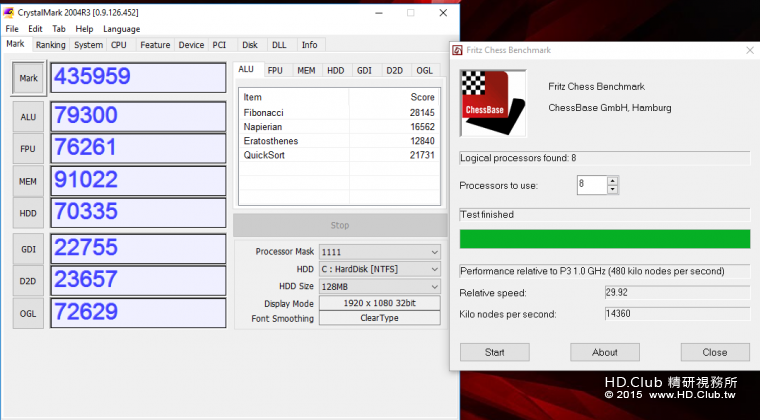760x420 pixels.
Task: Select the GDI results sub-tab
Action: [x=364, y=71]
